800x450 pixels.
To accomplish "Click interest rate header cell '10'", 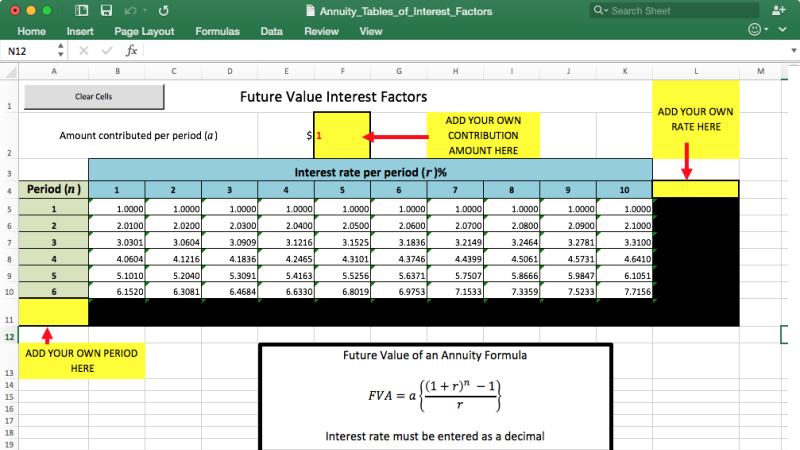I will click(624, 190).
